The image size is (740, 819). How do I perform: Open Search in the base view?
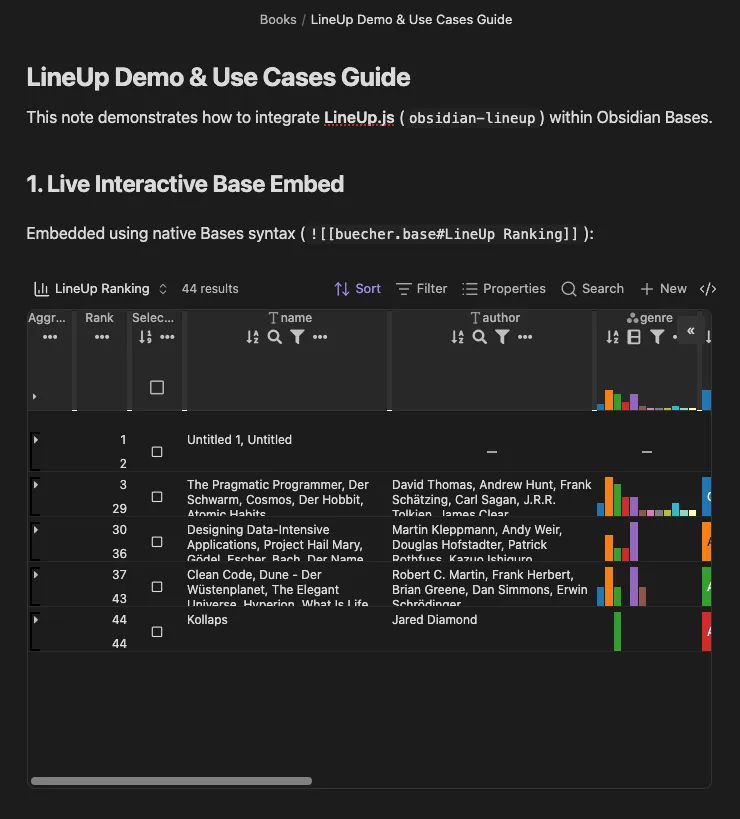coord(593,289)
